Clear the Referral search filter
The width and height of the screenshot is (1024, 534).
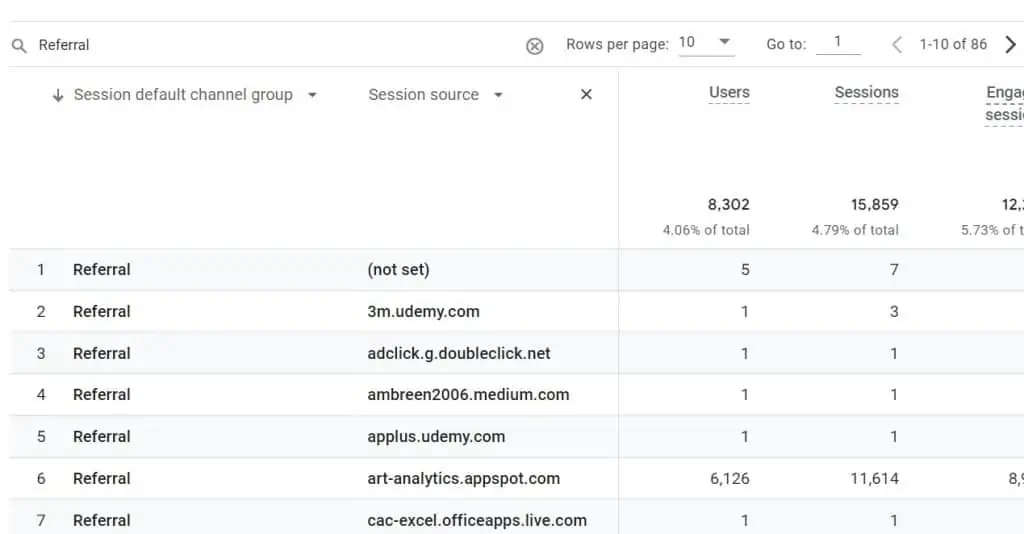[534, 46]
